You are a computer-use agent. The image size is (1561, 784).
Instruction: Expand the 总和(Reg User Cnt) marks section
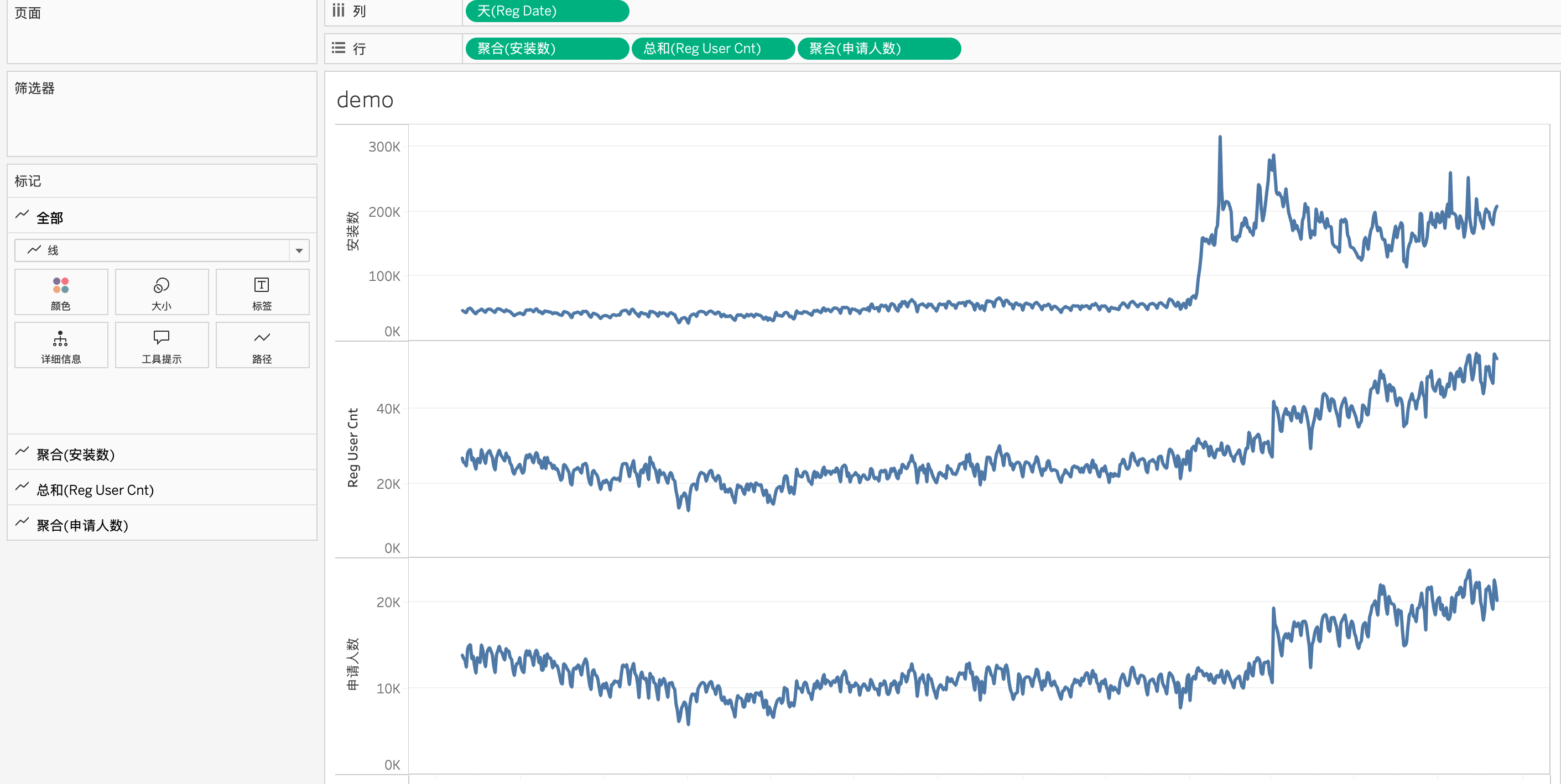coord(95,489)
